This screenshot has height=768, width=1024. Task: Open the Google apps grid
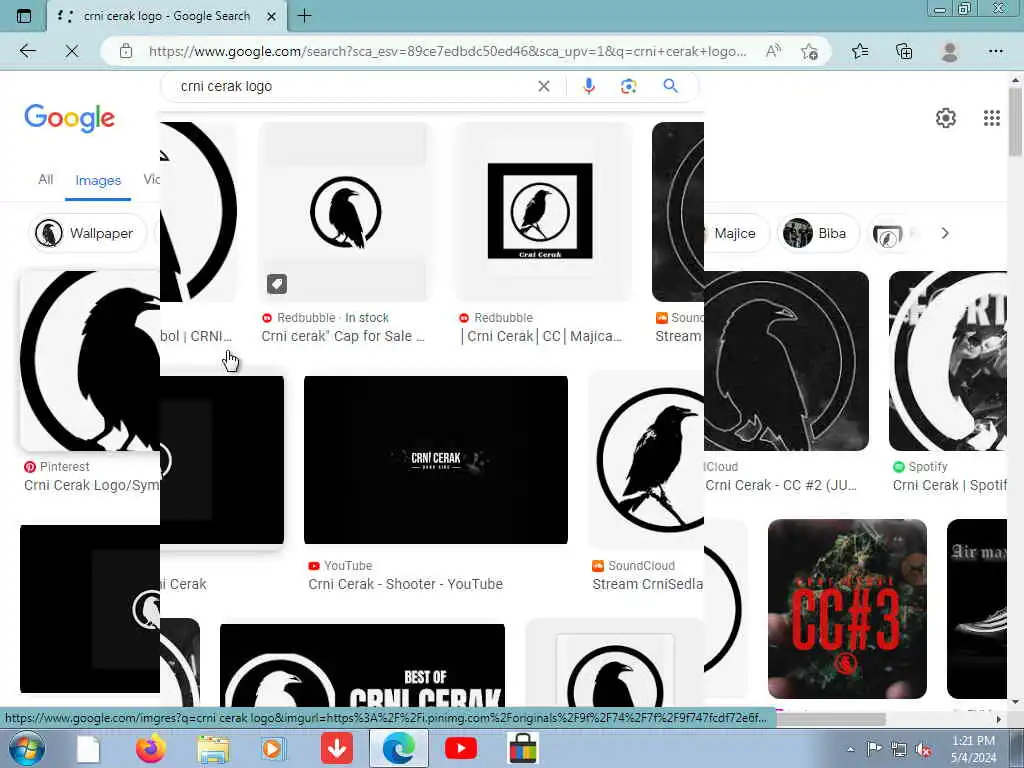pyautogui.click(x=991, y=118)
